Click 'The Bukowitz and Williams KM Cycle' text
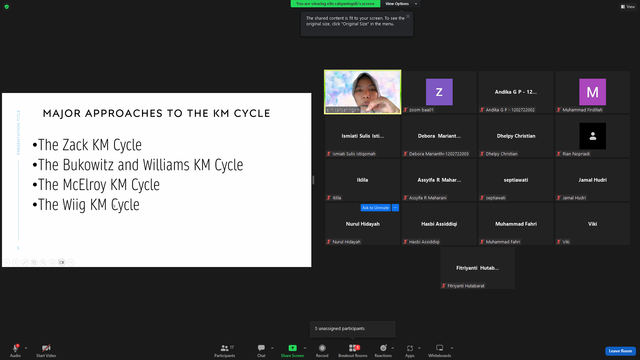Image resolution: width=640 pixels, height=360 pixels. coord(140,165)
